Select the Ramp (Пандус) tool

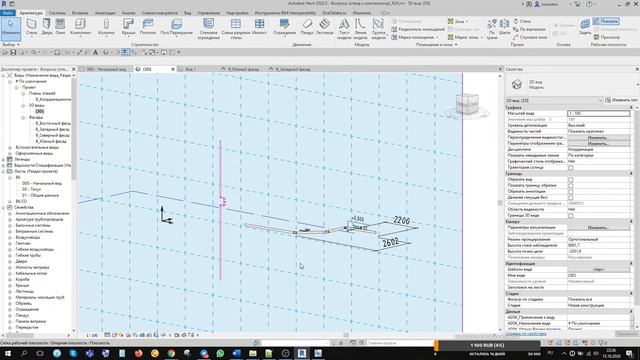(x=307, y=27)
